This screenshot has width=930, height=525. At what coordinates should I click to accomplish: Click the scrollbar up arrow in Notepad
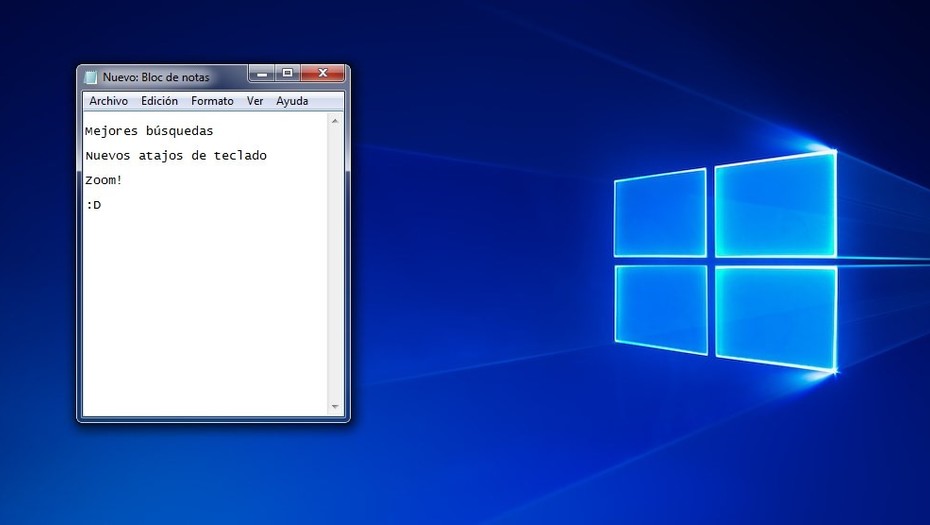pos(335,120)
